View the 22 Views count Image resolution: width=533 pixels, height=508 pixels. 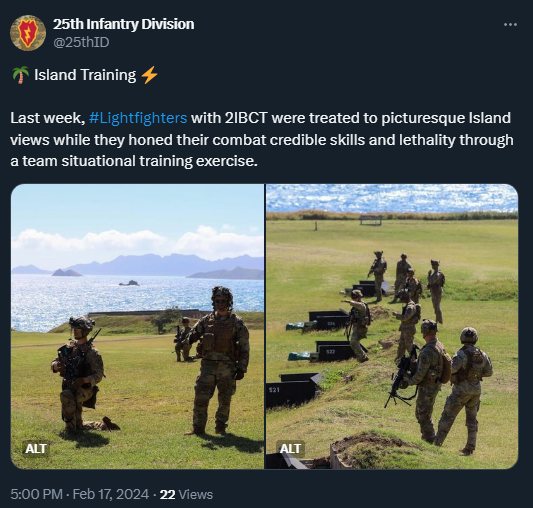(x=186, y=494)
